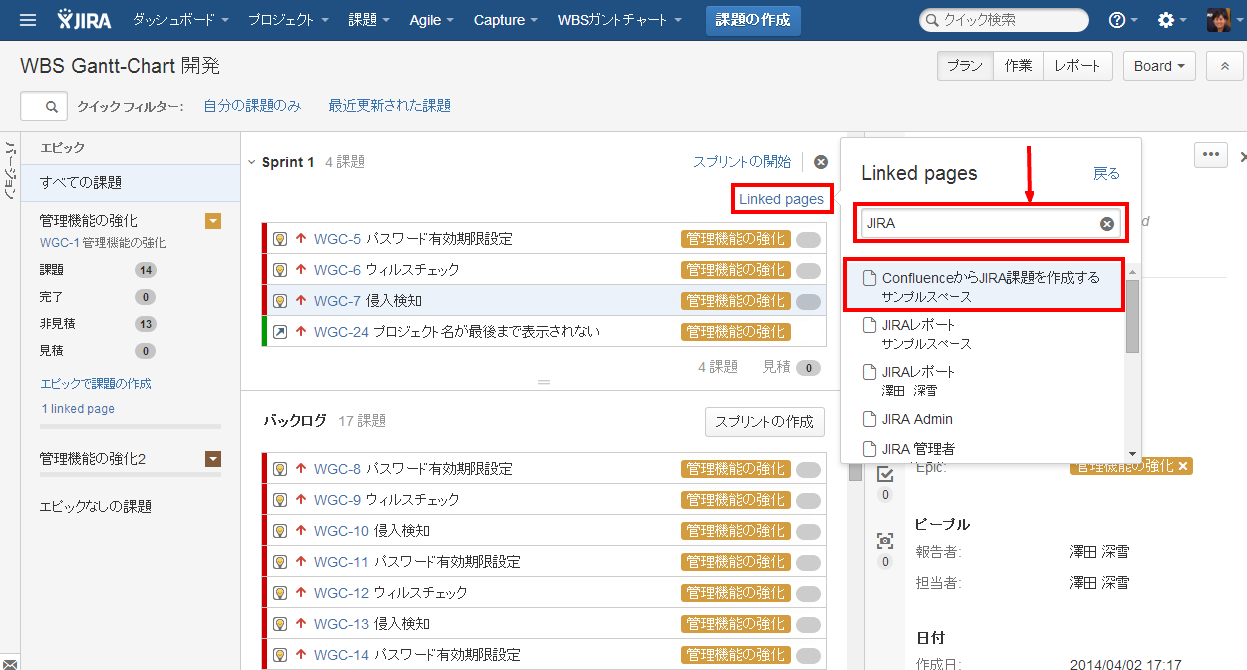Remove Sprint 1 with the round x icon
The image size is (1247, 670).
tap(821, 162)
